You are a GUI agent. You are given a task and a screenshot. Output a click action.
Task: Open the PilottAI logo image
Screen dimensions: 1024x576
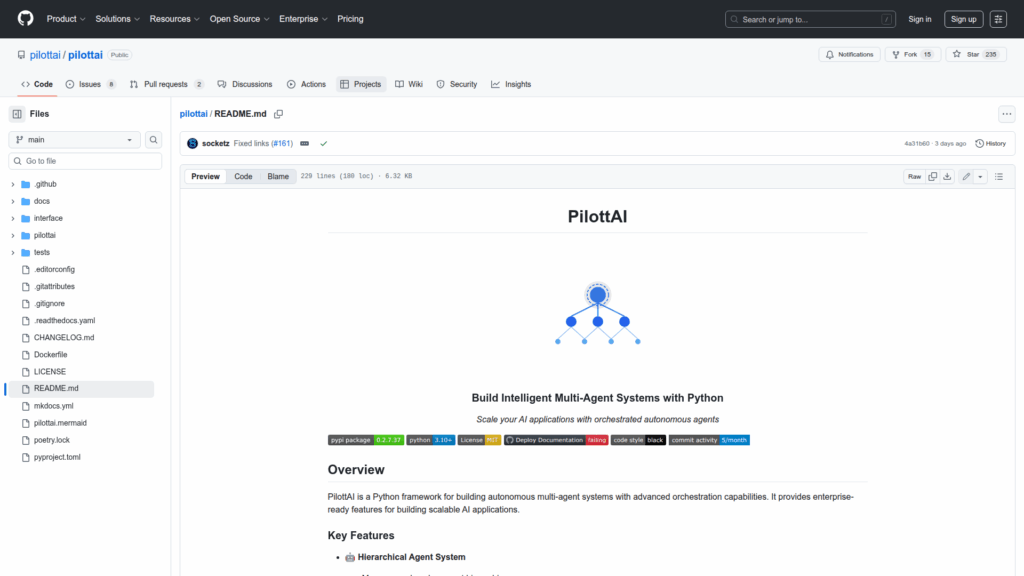tap(598, 313)
